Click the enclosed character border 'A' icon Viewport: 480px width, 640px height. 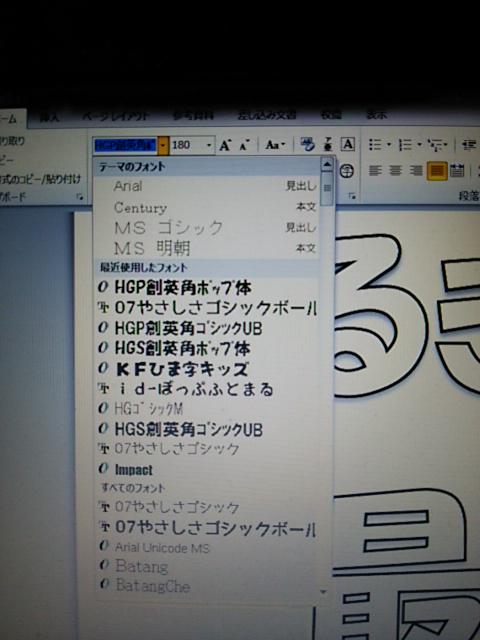pos(347,144)
